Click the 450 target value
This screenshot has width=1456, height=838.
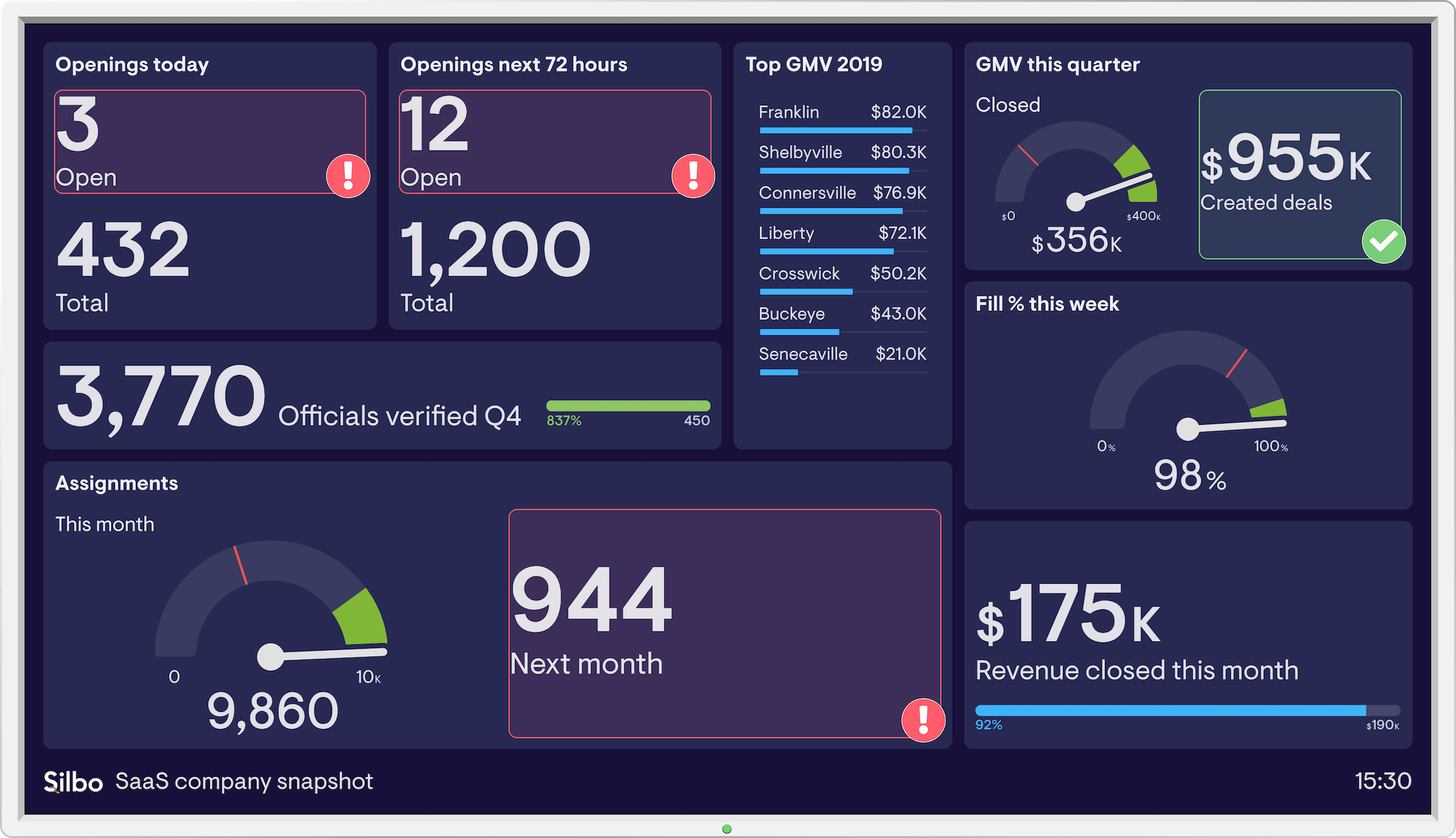(697, 421)
